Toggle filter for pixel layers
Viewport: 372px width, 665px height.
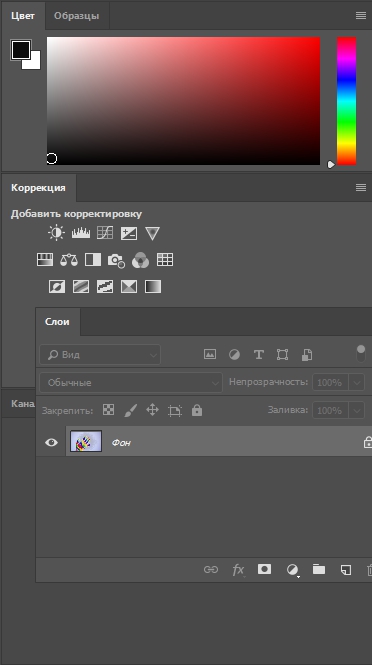tap(210, 354)
